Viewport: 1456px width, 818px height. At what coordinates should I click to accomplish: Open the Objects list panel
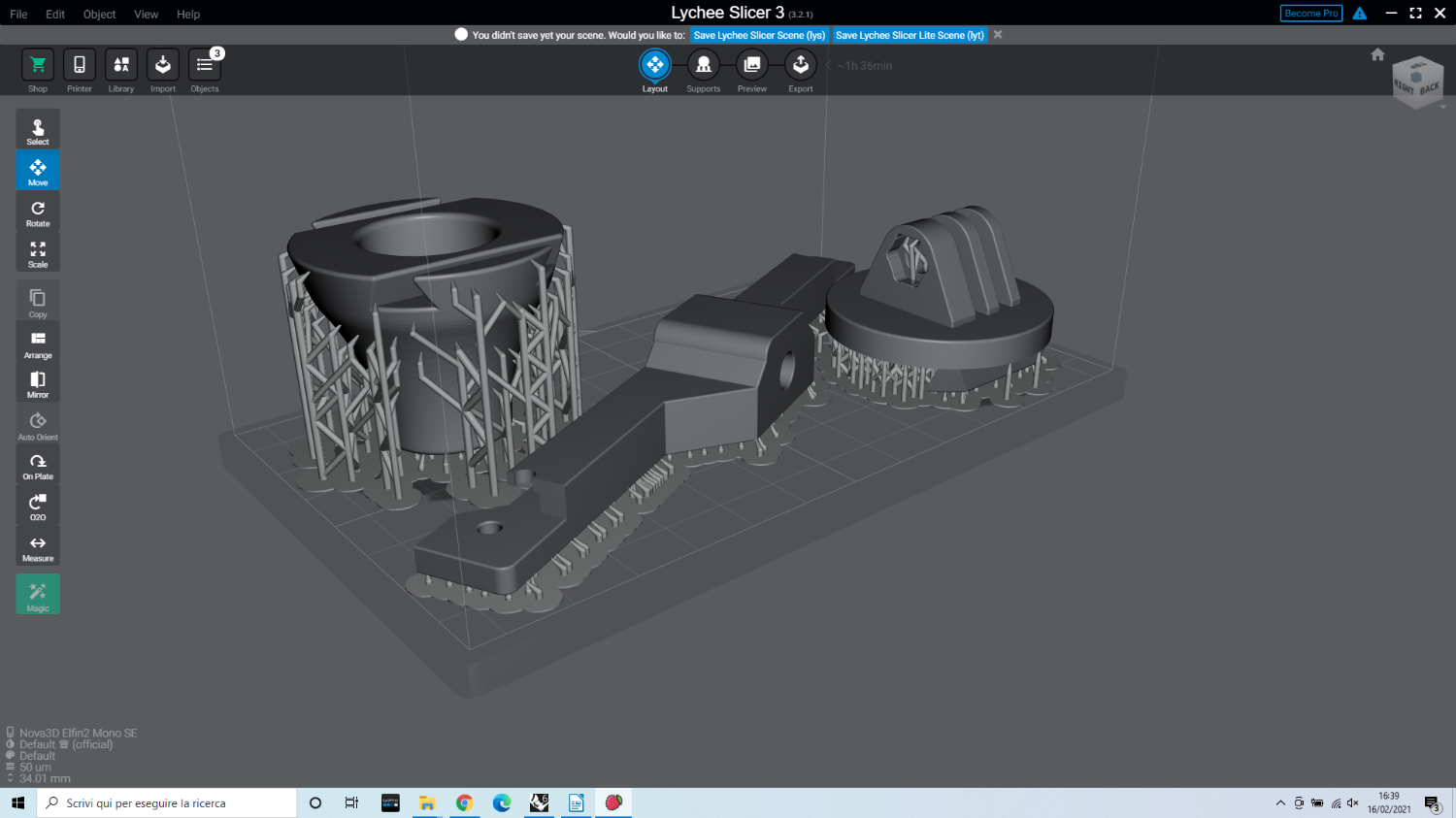[x=205, y=66]
